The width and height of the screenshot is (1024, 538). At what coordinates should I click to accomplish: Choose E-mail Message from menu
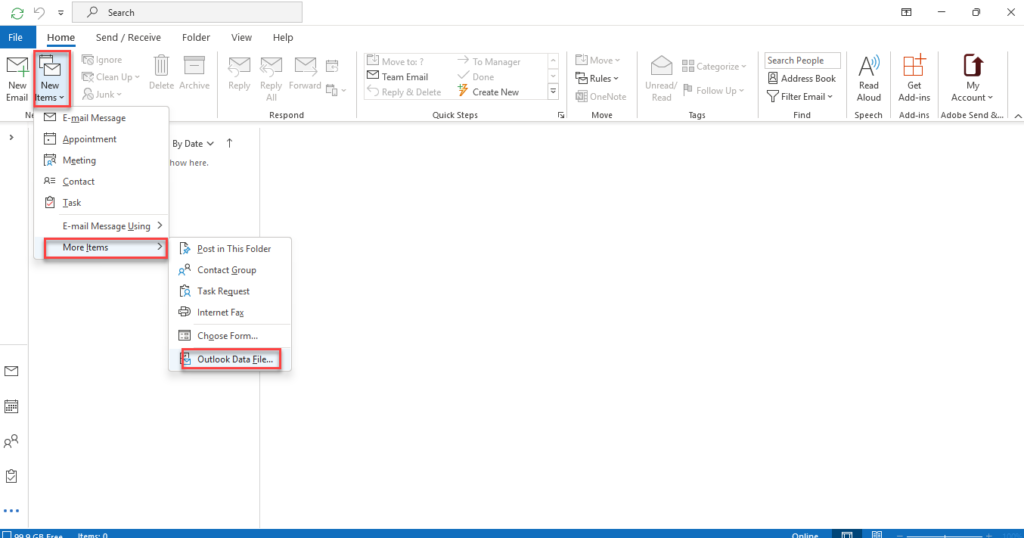pos(102,118)
